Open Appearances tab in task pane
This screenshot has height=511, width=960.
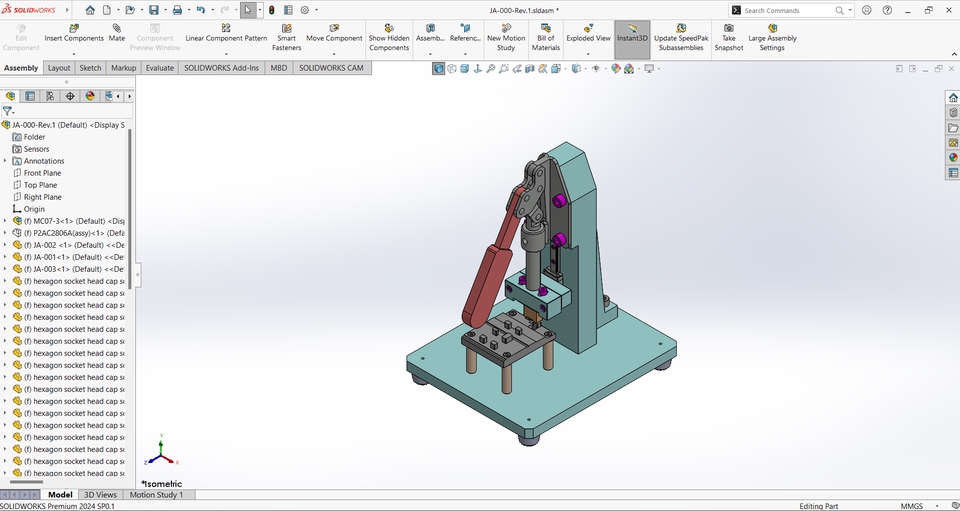tap(953, 158)
